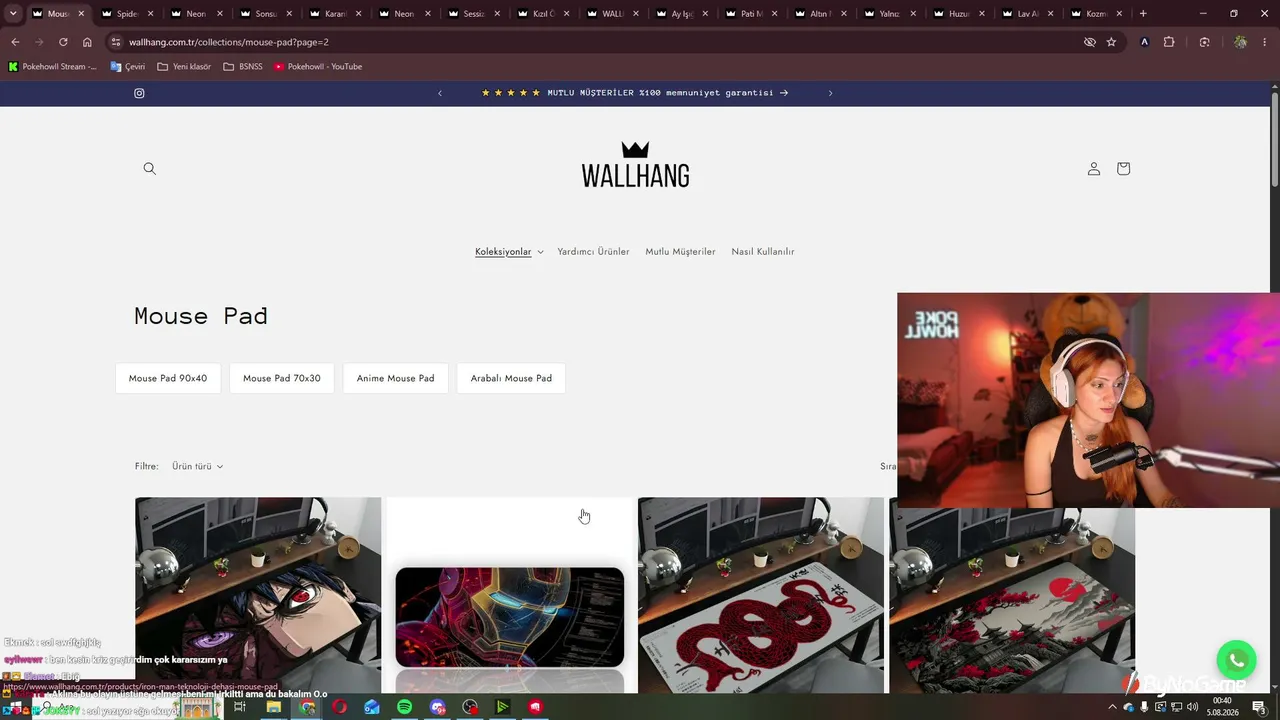Viewport: 1280px width, 720px height.
Task: Expand the Koleksiyonlar menu
Action: point(509,252)
